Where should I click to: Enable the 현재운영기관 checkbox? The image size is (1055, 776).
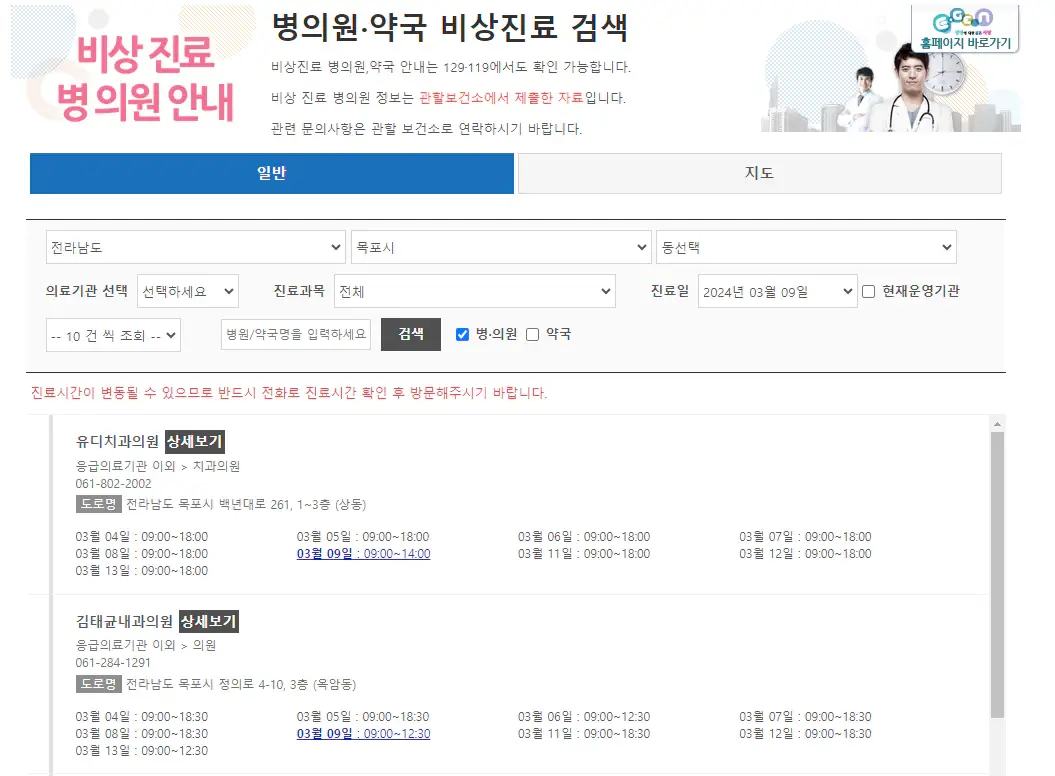coord(869,290)
